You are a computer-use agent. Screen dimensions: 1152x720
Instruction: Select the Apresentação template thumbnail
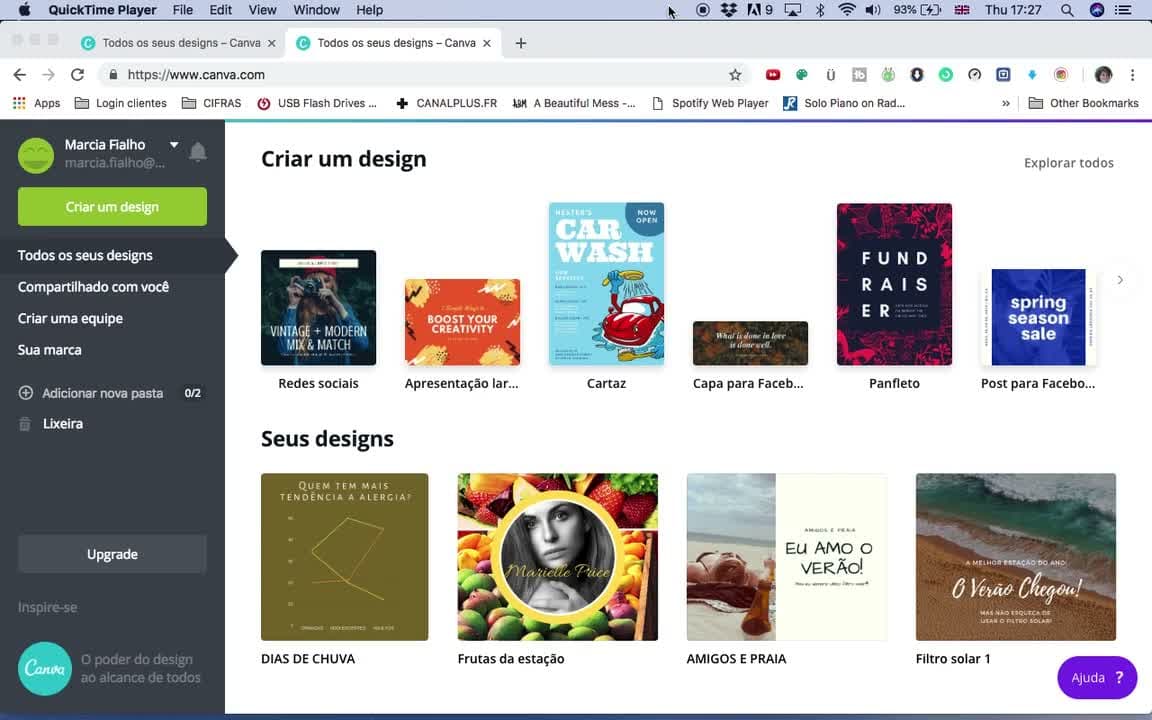tap(462, 322)
